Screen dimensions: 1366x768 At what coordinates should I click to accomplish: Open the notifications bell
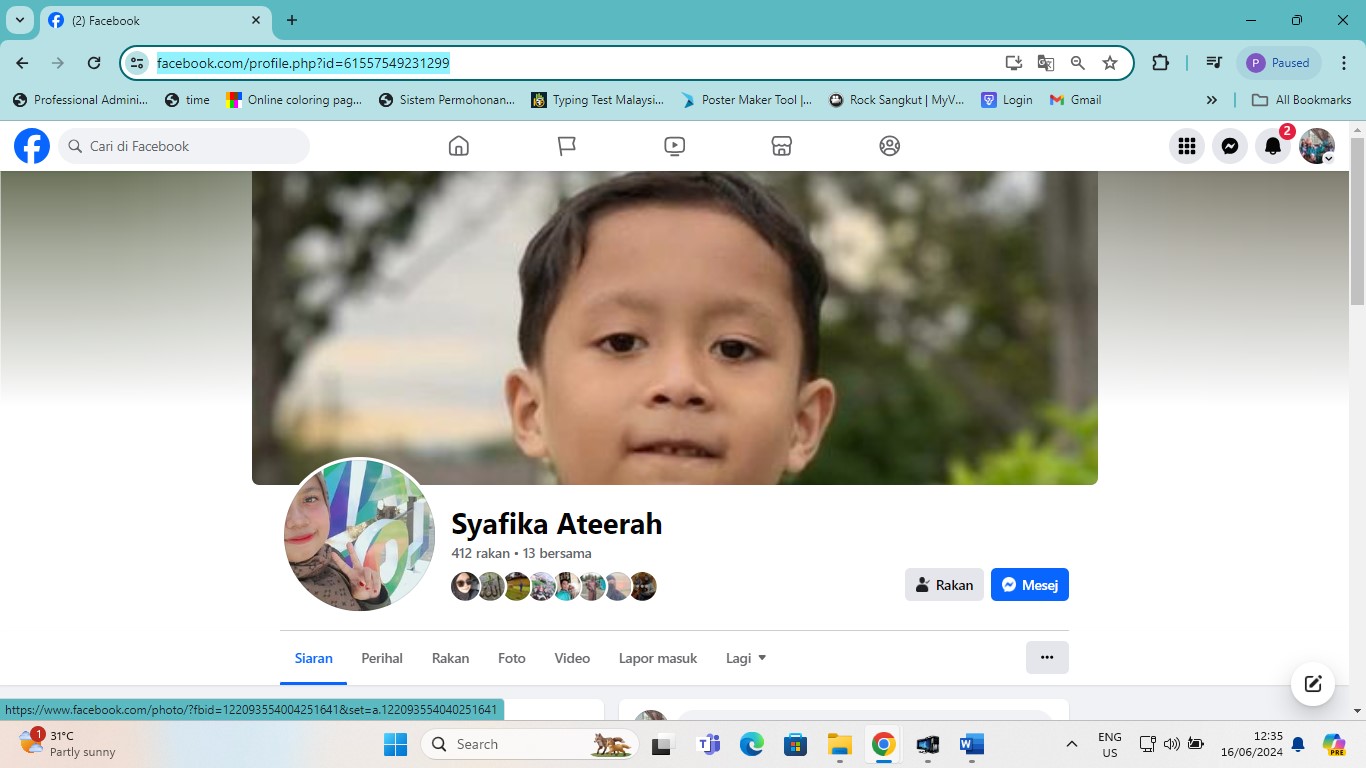pos(1272,145)
